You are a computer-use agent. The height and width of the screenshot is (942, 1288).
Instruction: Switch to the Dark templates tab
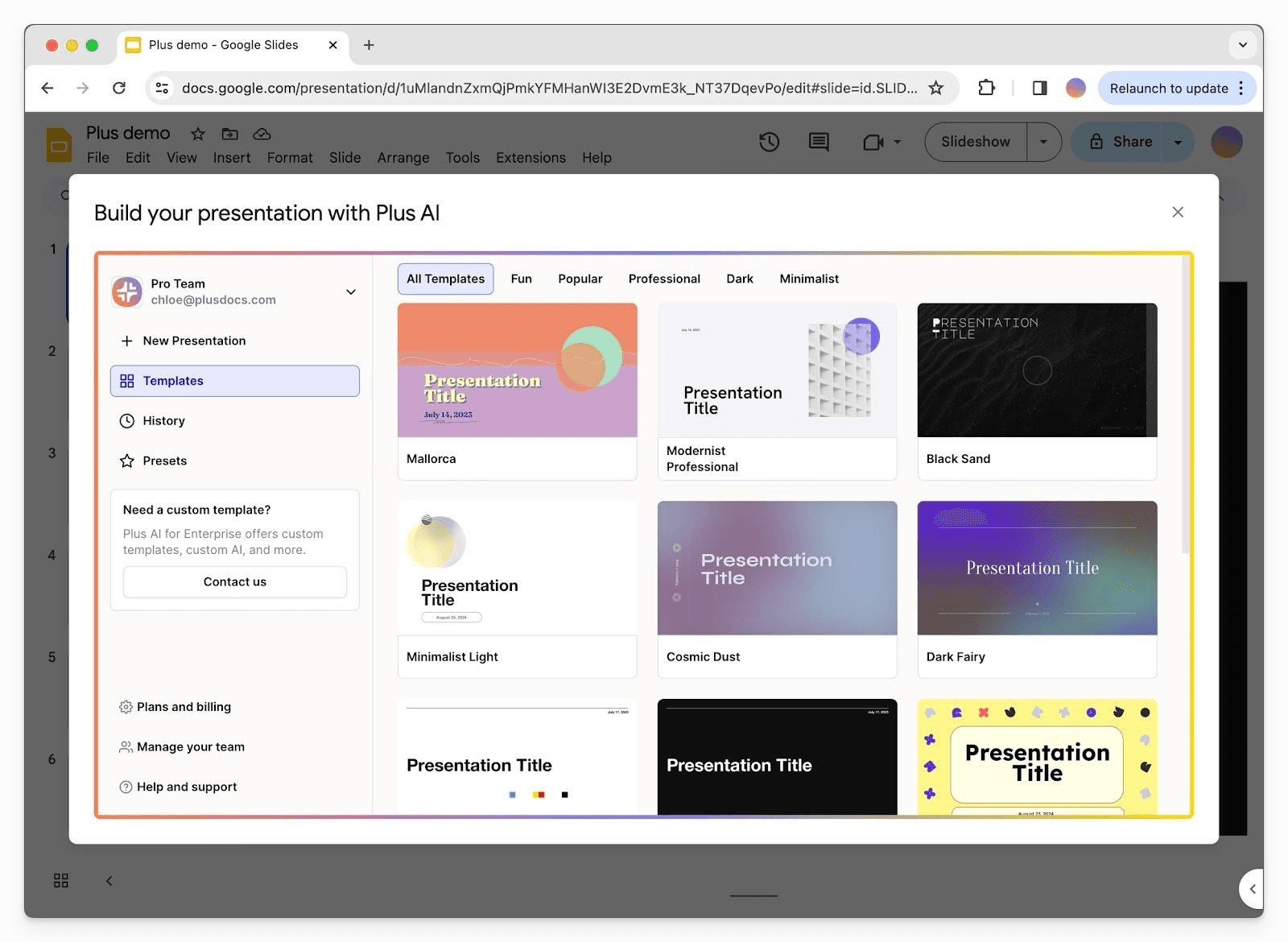[x=739, y=279]
